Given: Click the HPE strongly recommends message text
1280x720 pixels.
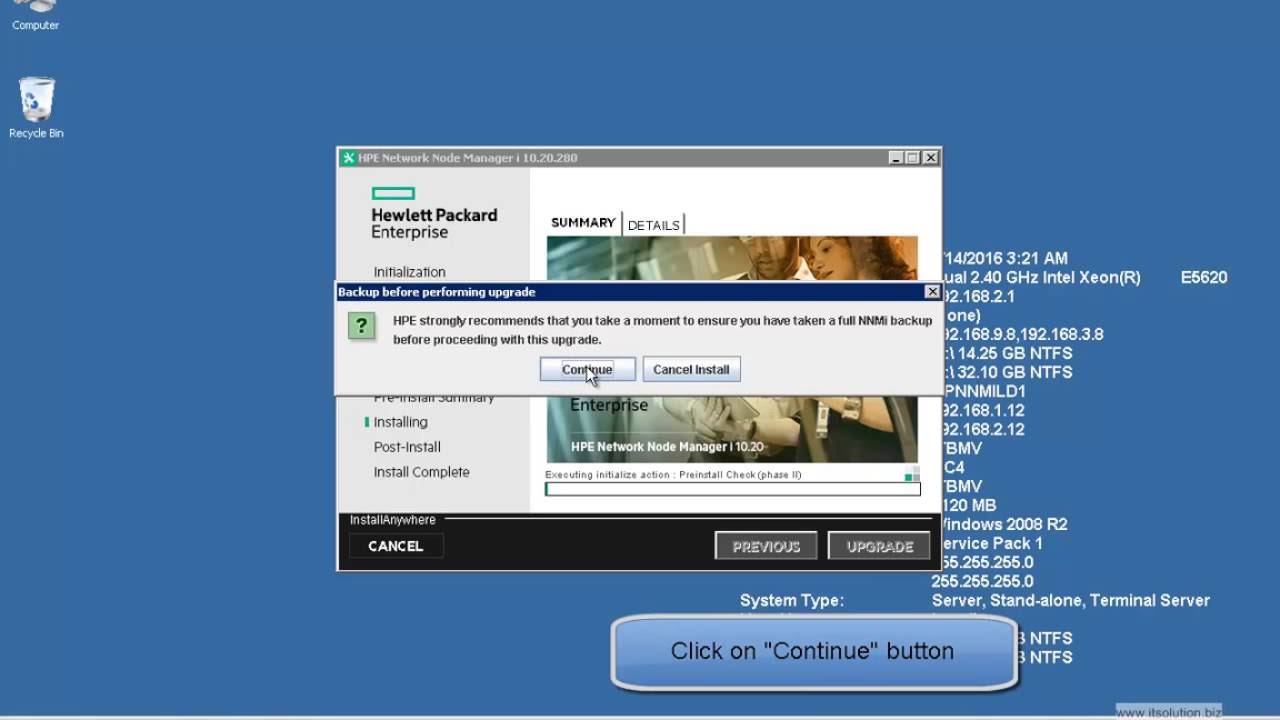Looking at the screenshot, I should coord(662,330).
